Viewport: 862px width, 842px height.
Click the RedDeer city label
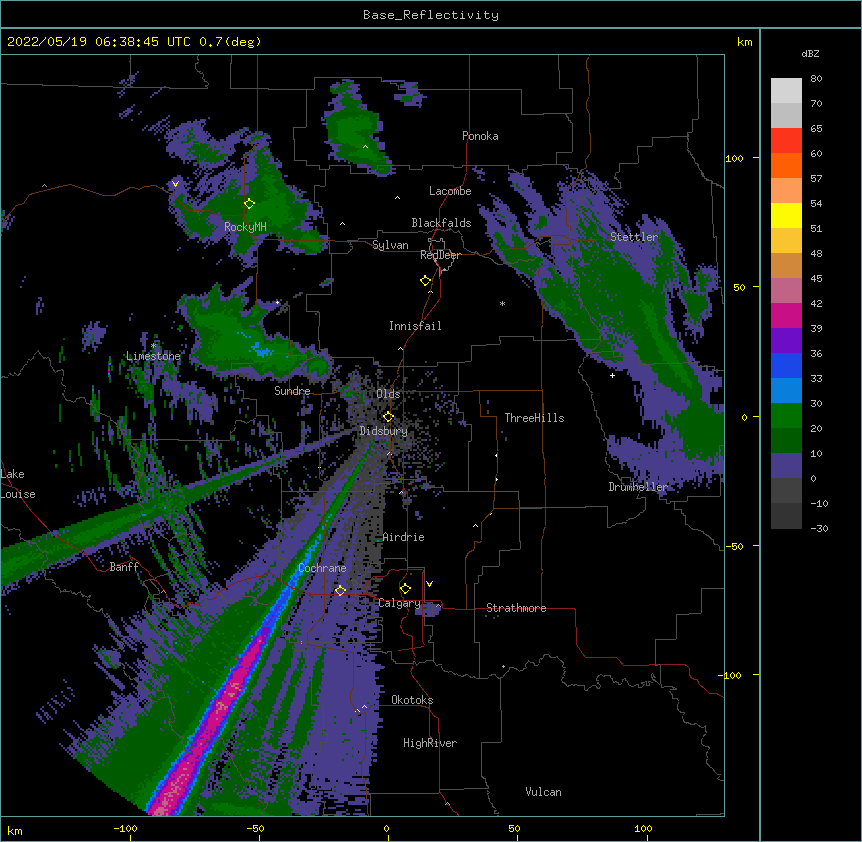(440, 255)
